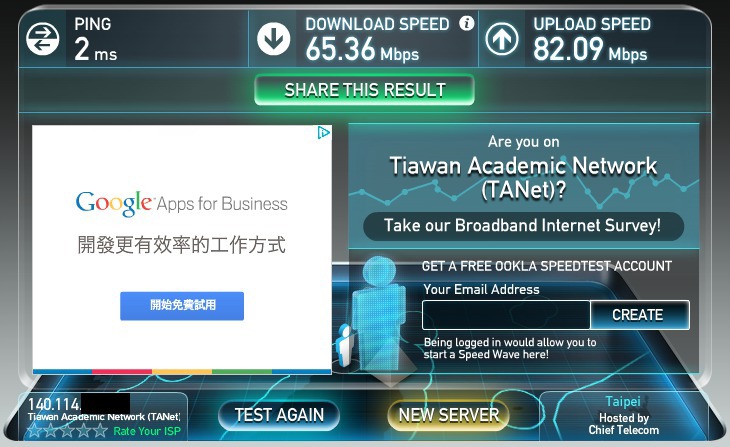
Task: Choose a New Server
Action: point(448,415)
